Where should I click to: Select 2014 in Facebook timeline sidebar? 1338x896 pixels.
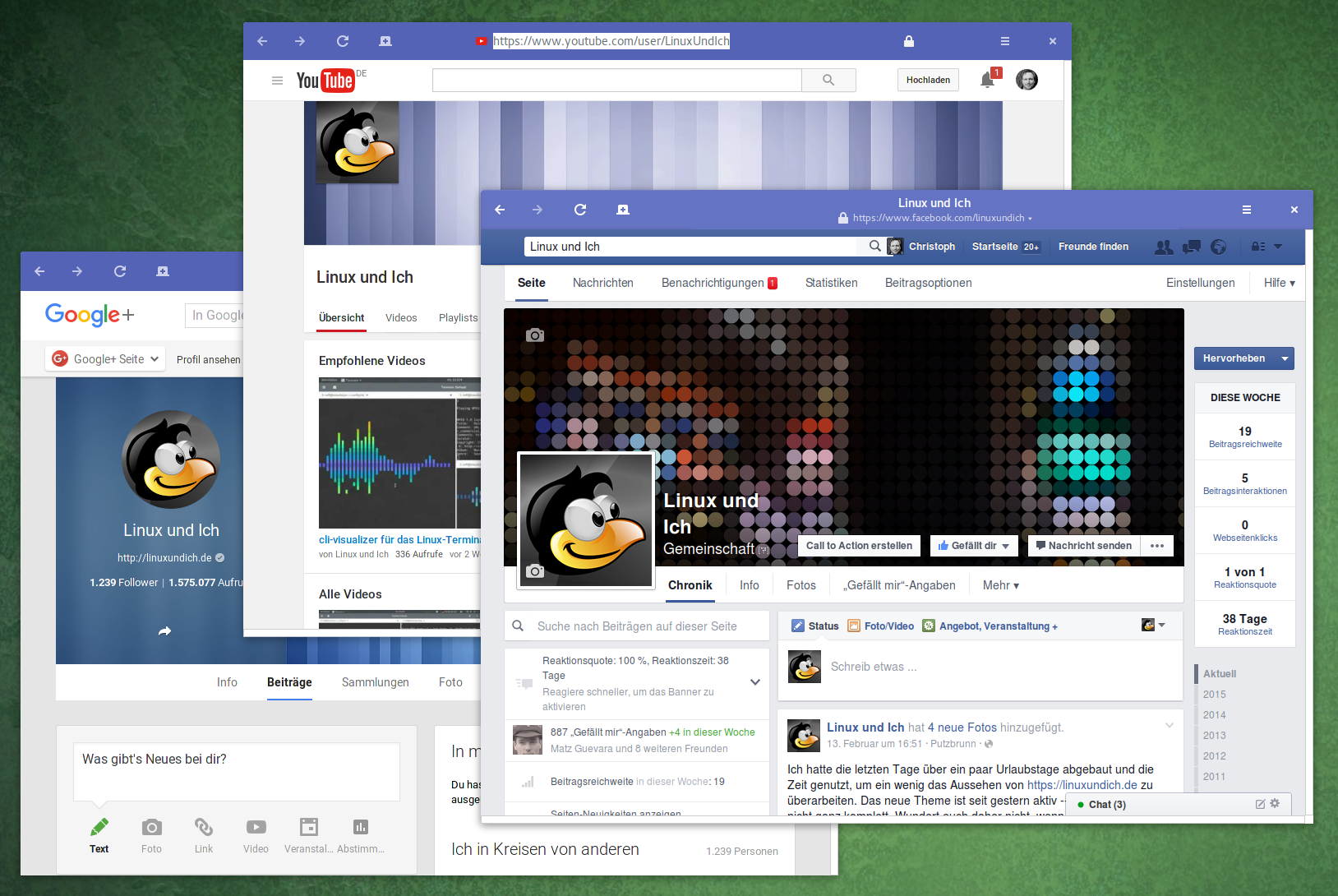click(1214, 715)
